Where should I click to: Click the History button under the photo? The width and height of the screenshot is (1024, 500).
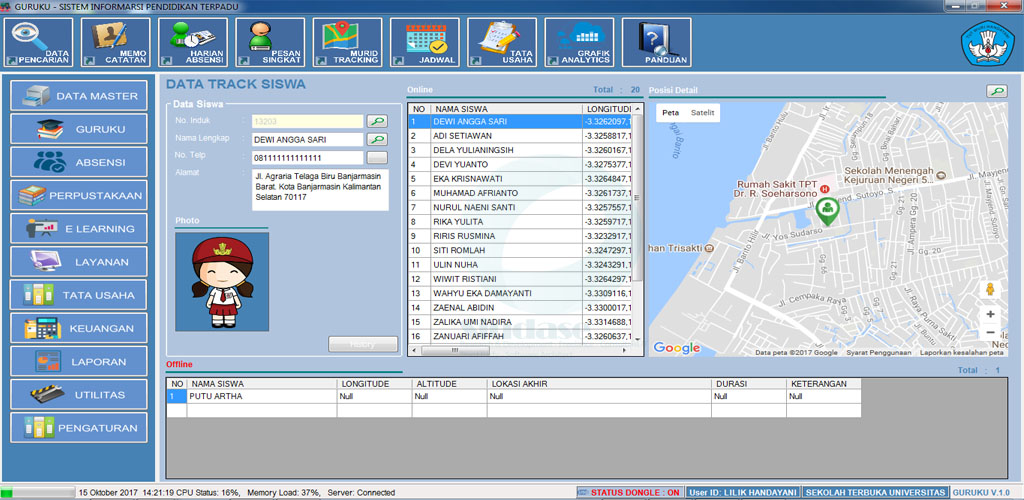pos(363,344)
